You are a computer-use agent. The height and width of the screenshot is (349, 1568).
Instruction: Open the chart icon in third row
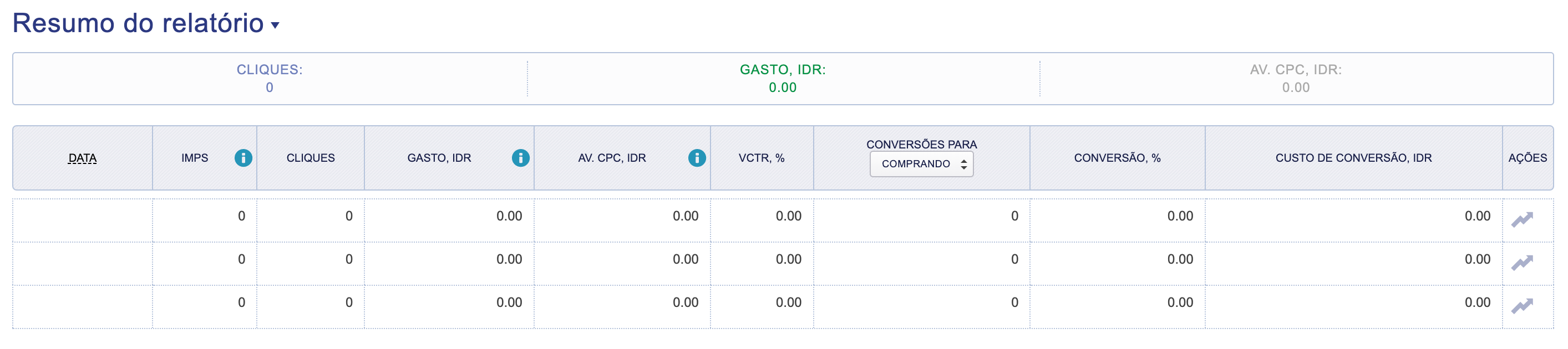[1522, 305]
